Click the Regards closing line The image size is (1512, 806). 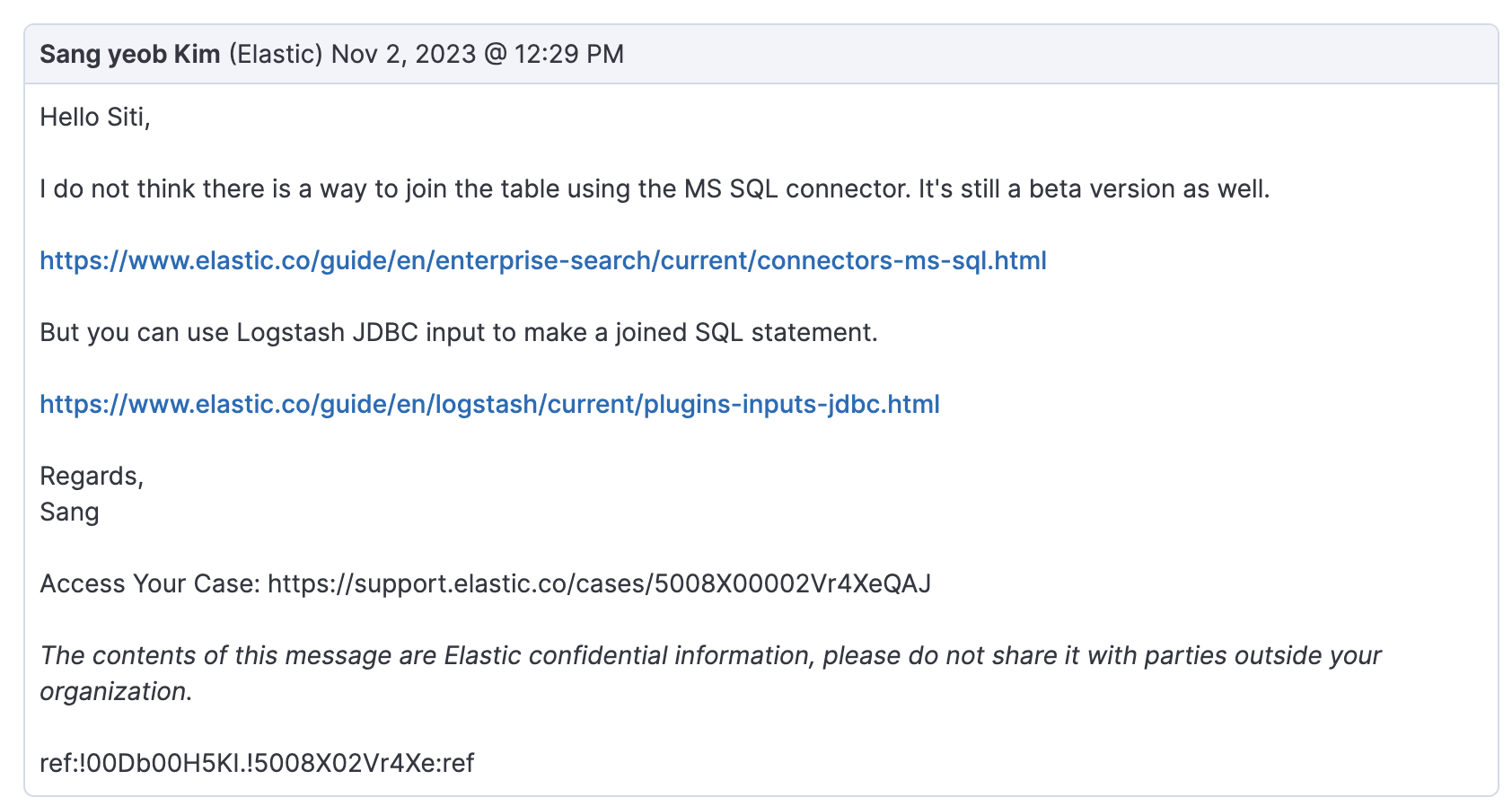tap(92, 477)
